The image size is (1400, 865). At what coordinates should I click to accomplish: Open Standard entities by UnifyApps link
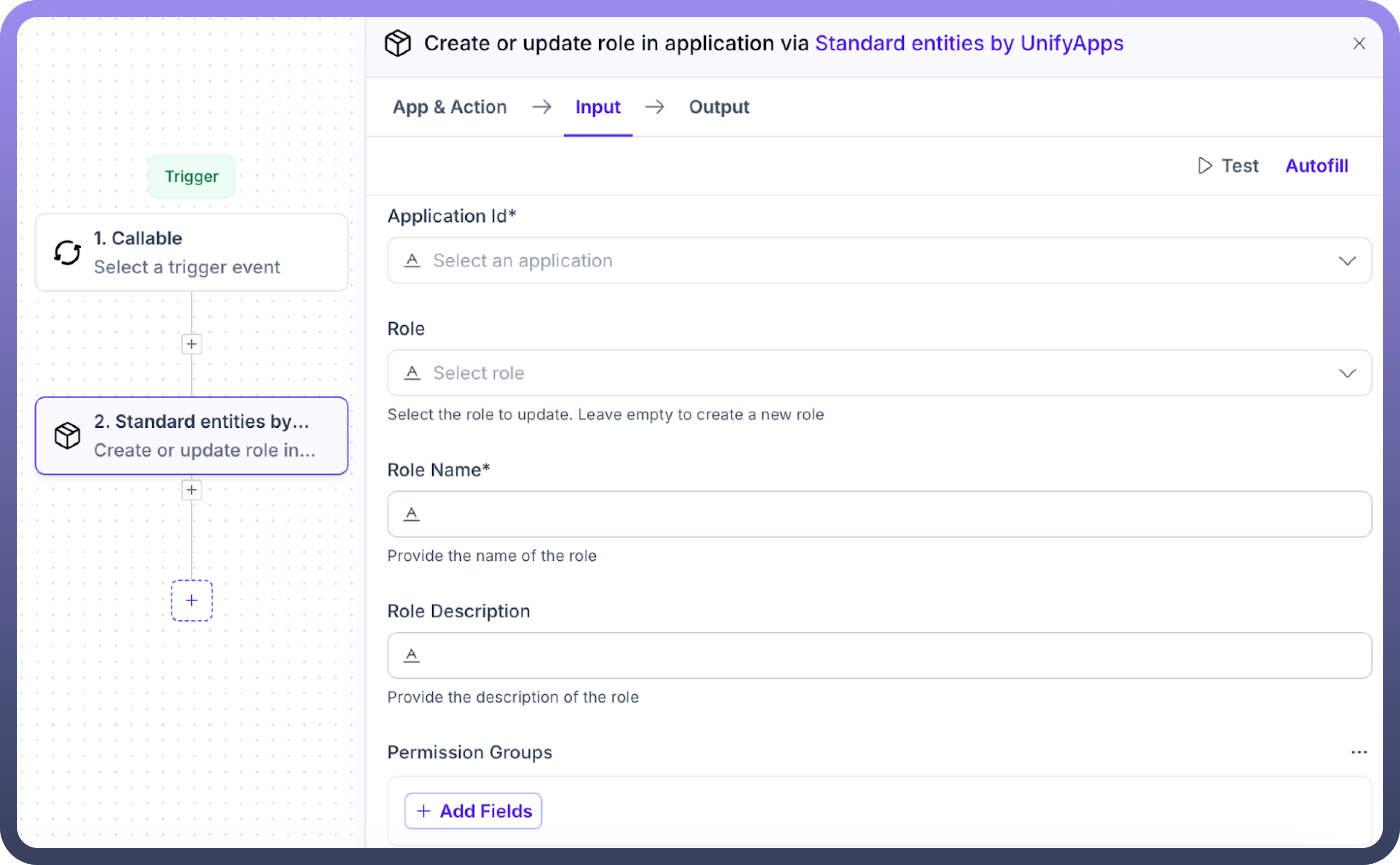pyautogui.click(x=969, y=44)
